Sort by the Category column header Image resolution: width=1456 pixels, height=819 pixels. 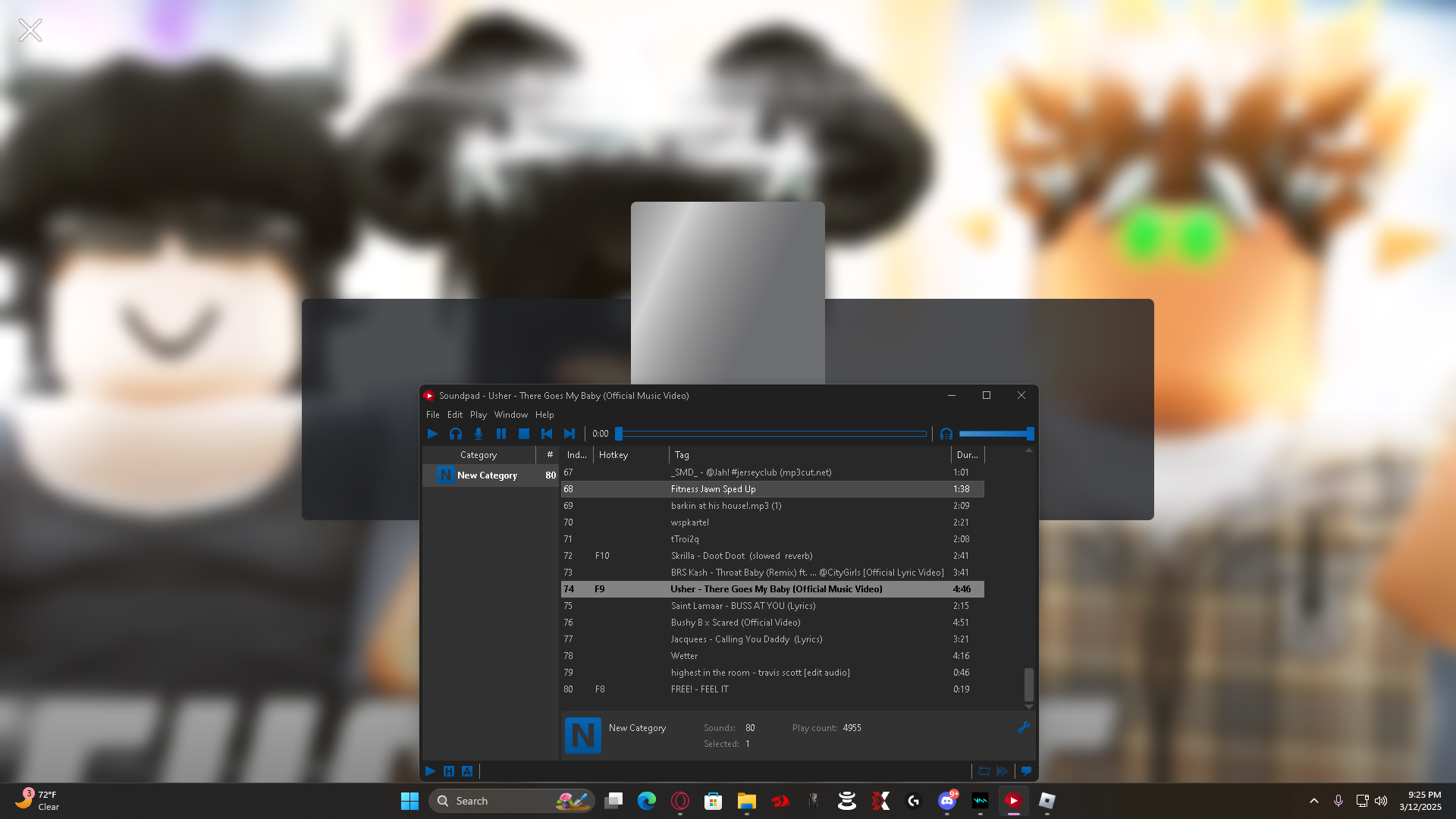tap(479, 455)
